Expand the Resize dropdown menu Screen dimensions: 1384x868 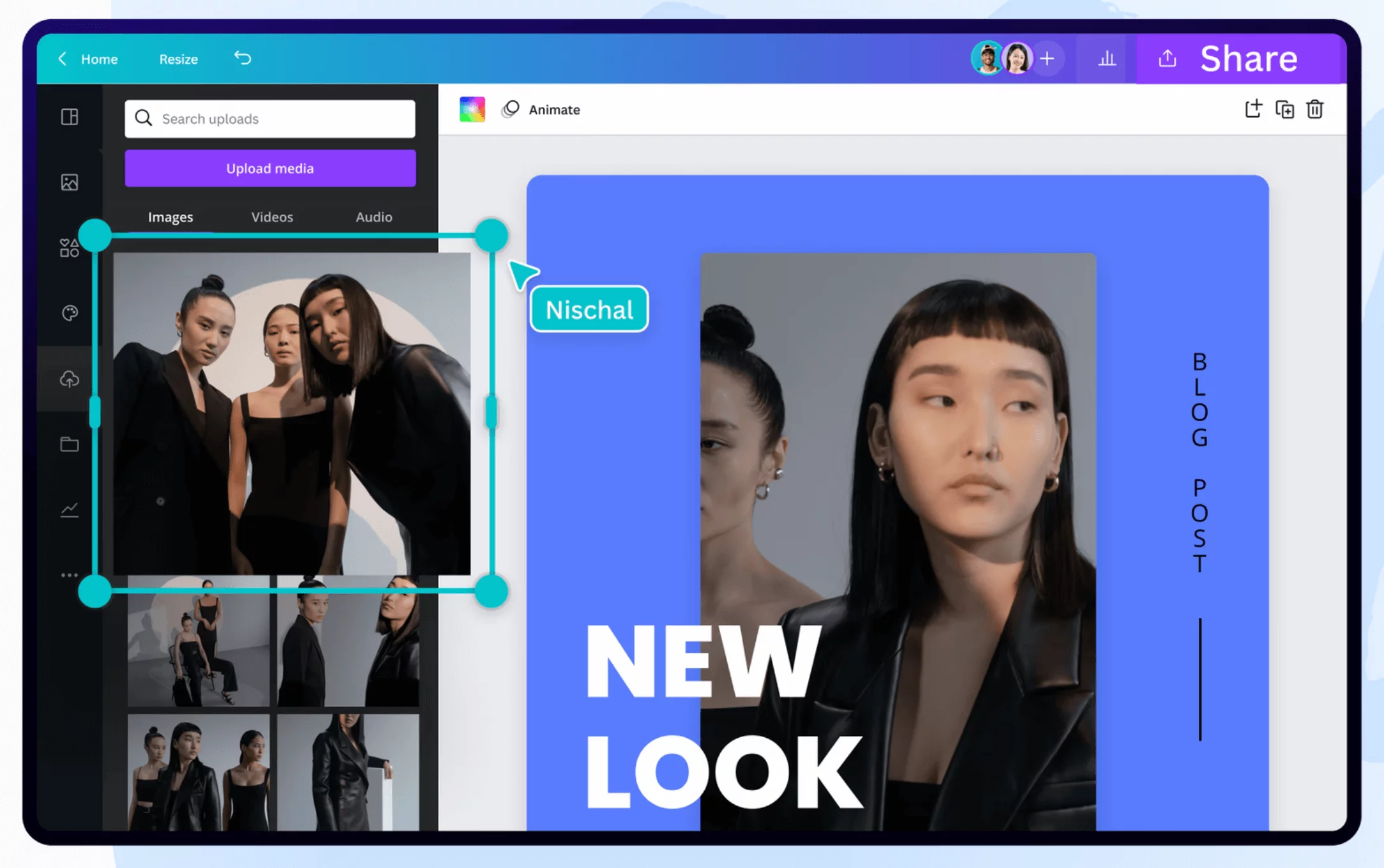(178, 59)
